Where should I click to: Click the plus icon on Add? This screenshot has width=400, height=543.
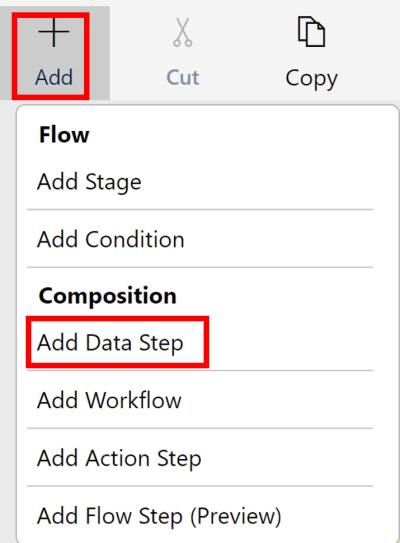(x=54, y=33)
